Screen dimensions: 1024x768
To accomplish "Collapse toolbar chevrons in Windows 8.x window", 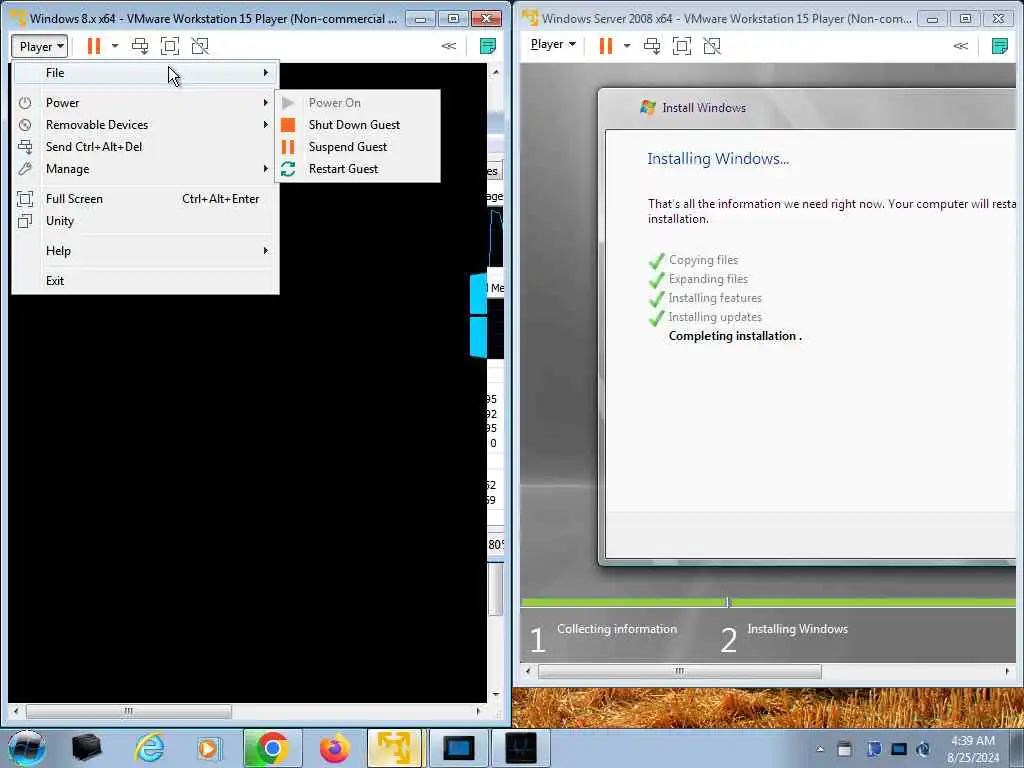I will pos(449,46).
